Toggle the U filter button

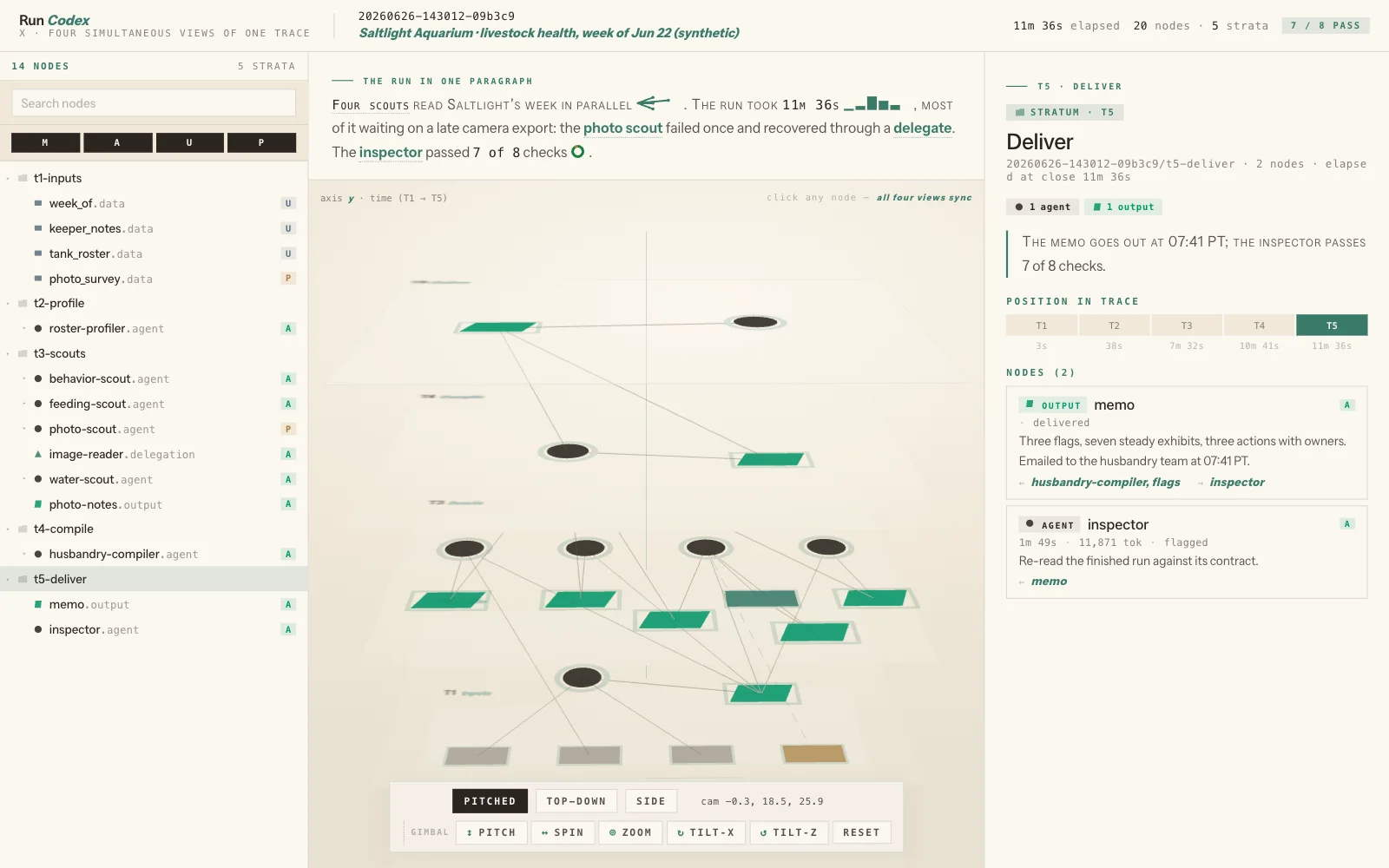(189, 142)
